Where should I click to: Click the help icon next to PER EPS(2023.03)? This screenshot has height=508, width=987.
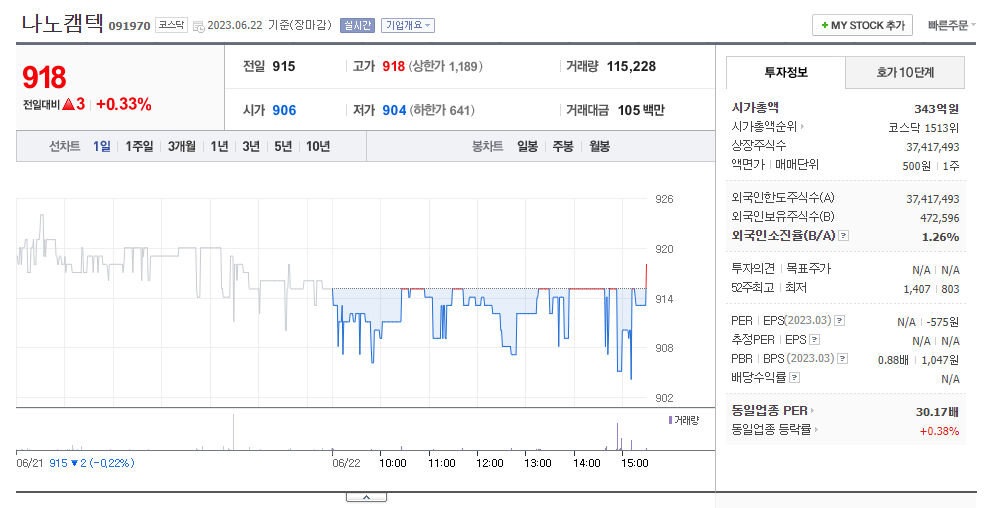[840, 320]
